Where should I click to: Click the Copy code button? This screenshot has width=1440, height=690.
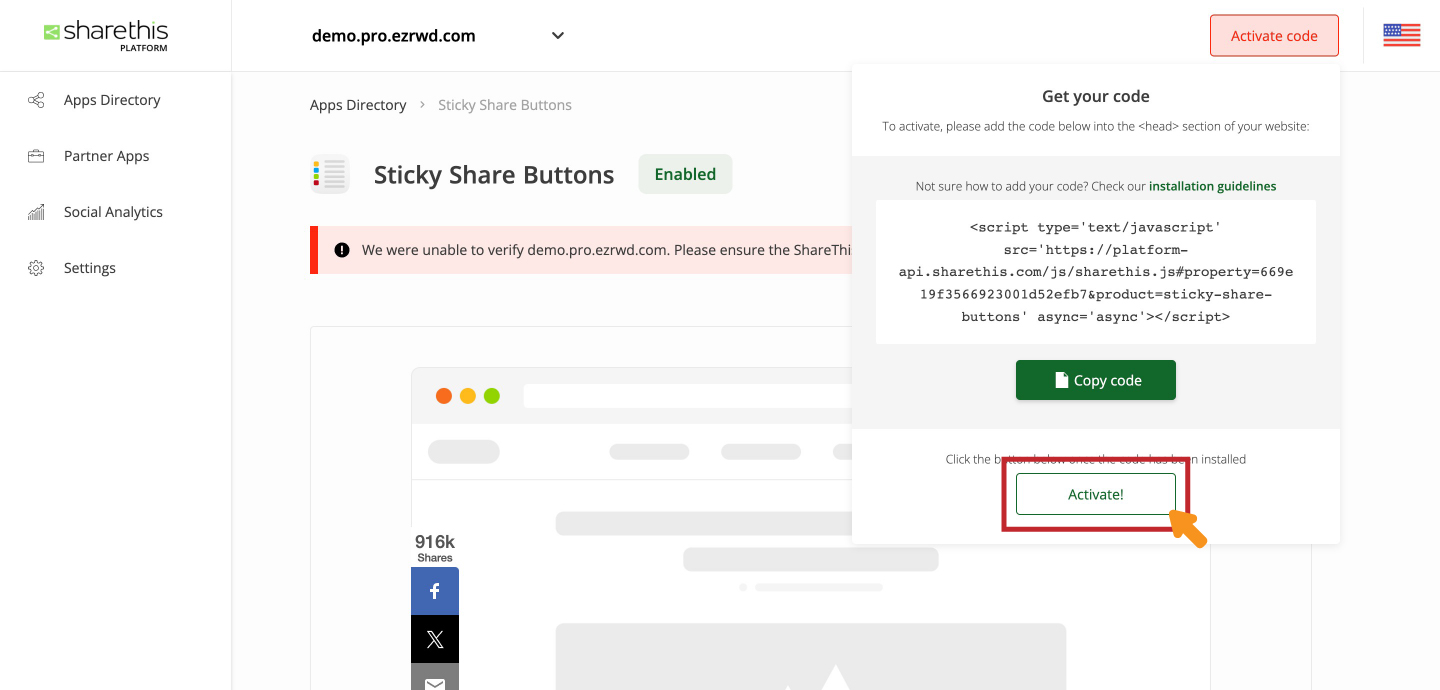point(1096,380)
